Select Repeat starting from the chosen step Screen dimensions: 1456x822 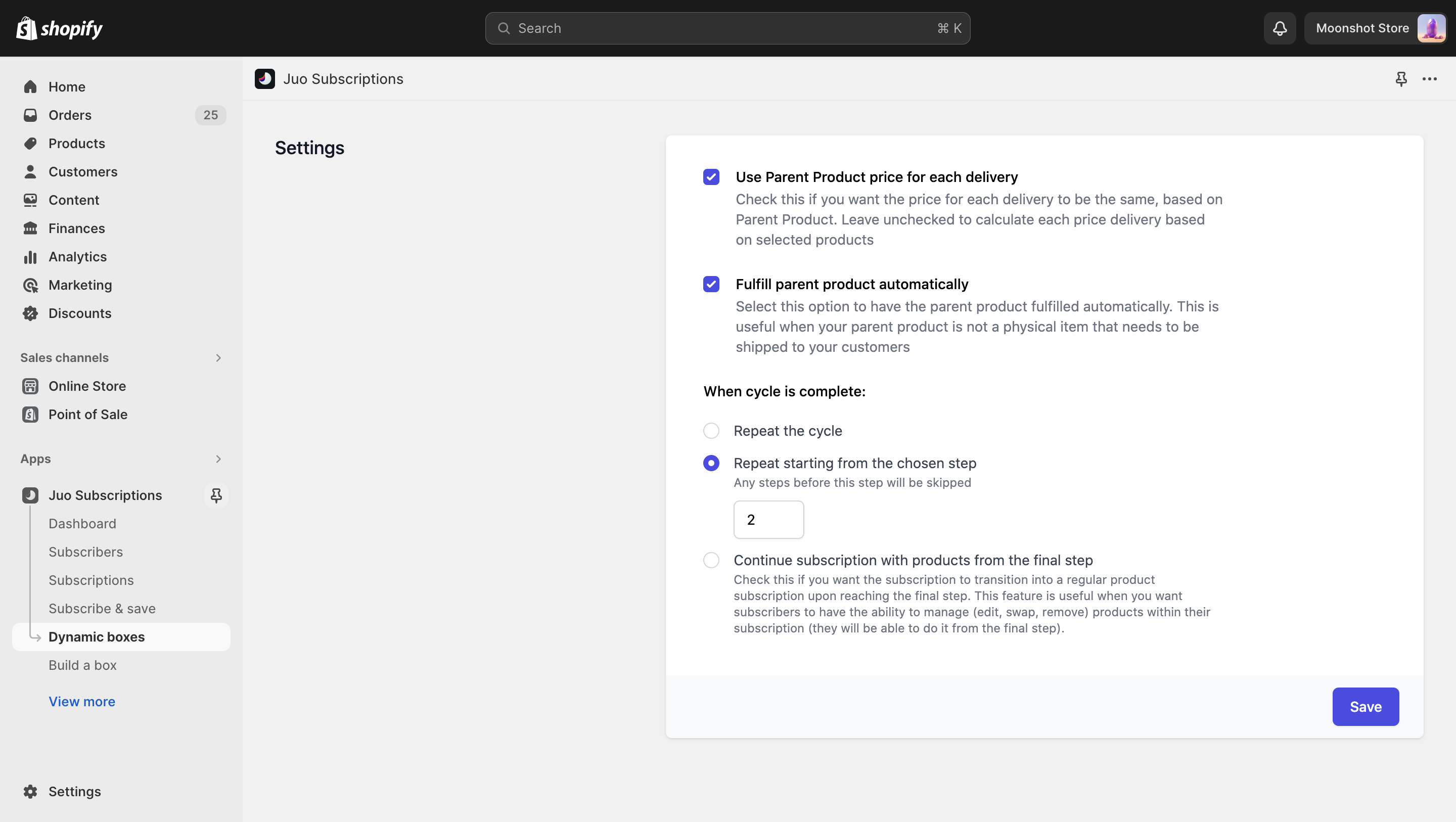click(711, 463)
